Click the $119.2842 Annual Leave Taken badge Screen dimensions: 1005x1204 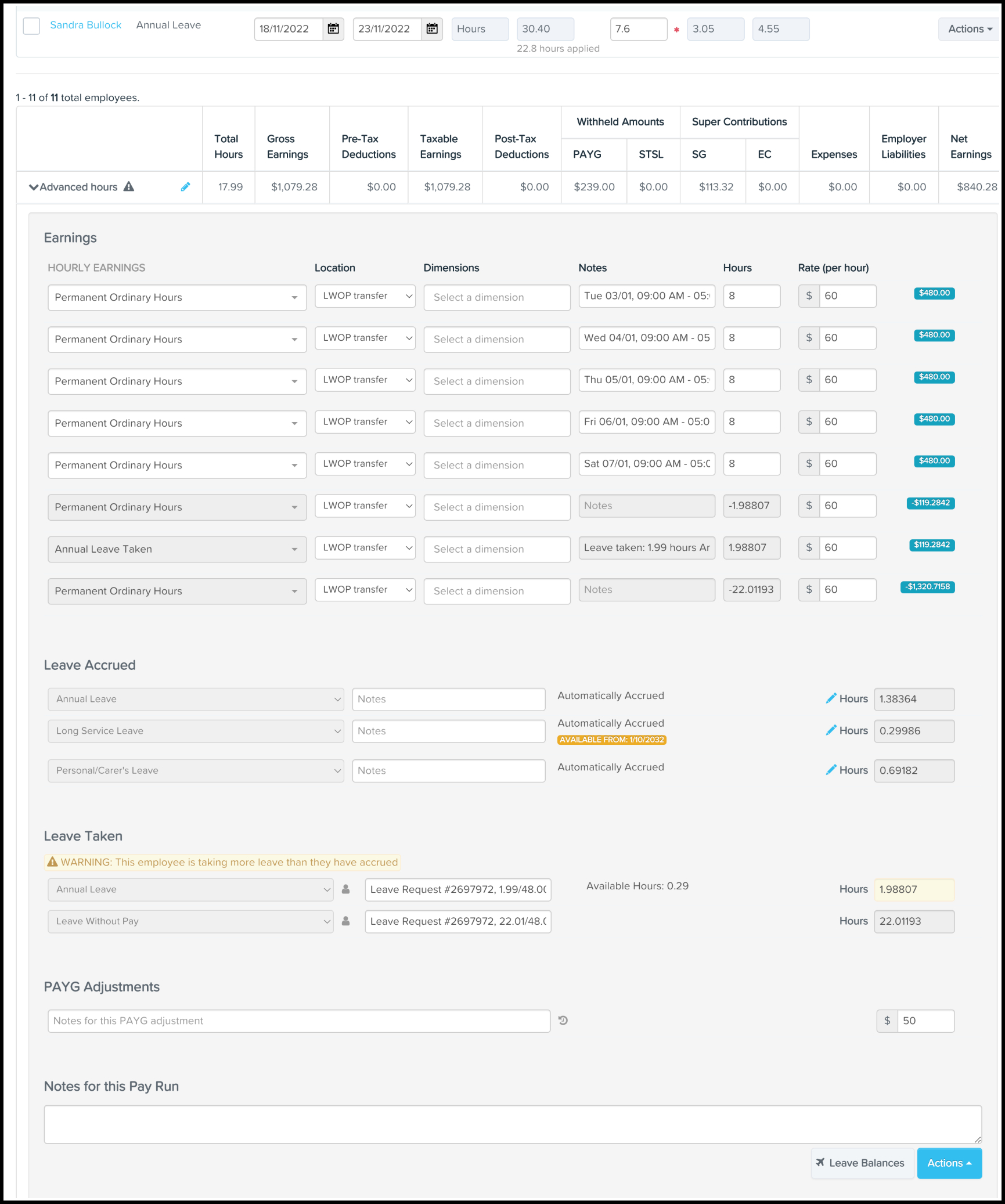(932, 545)
